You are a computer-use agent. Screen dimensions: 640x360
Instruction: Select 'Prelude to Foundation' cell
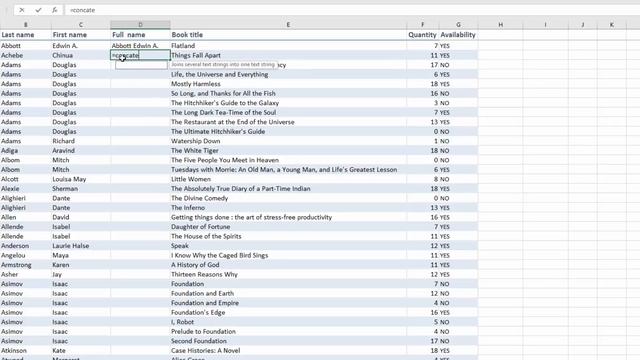[288, 331]
